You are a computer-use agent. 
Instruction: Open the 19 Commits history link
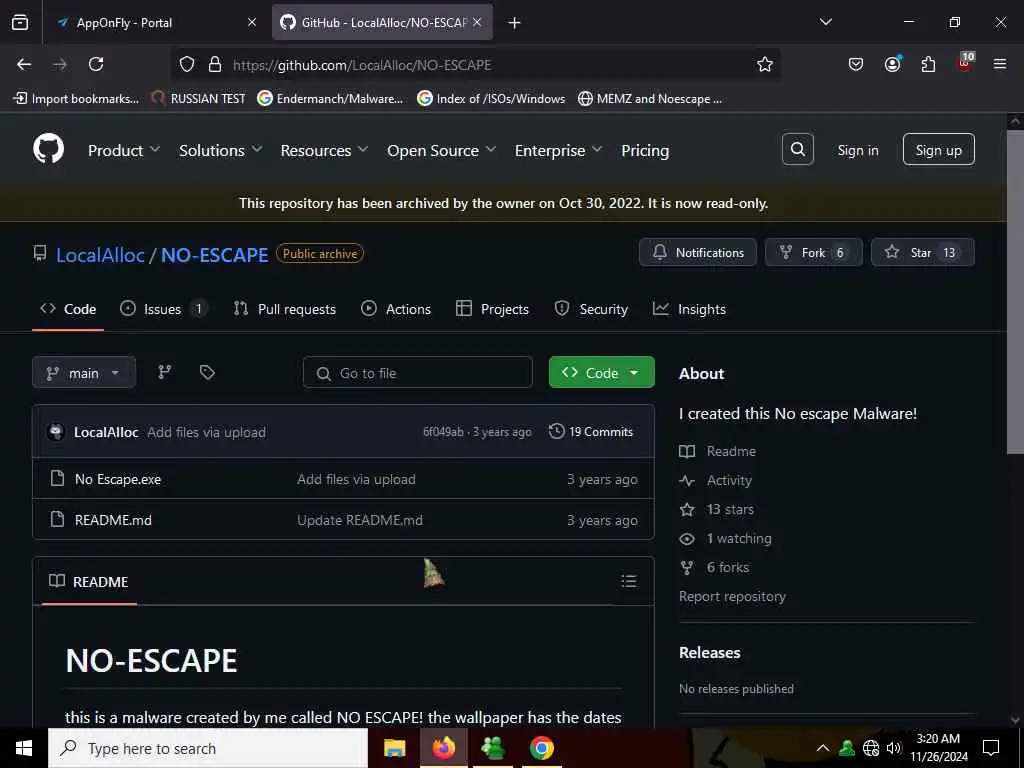[x=591, y=432]
